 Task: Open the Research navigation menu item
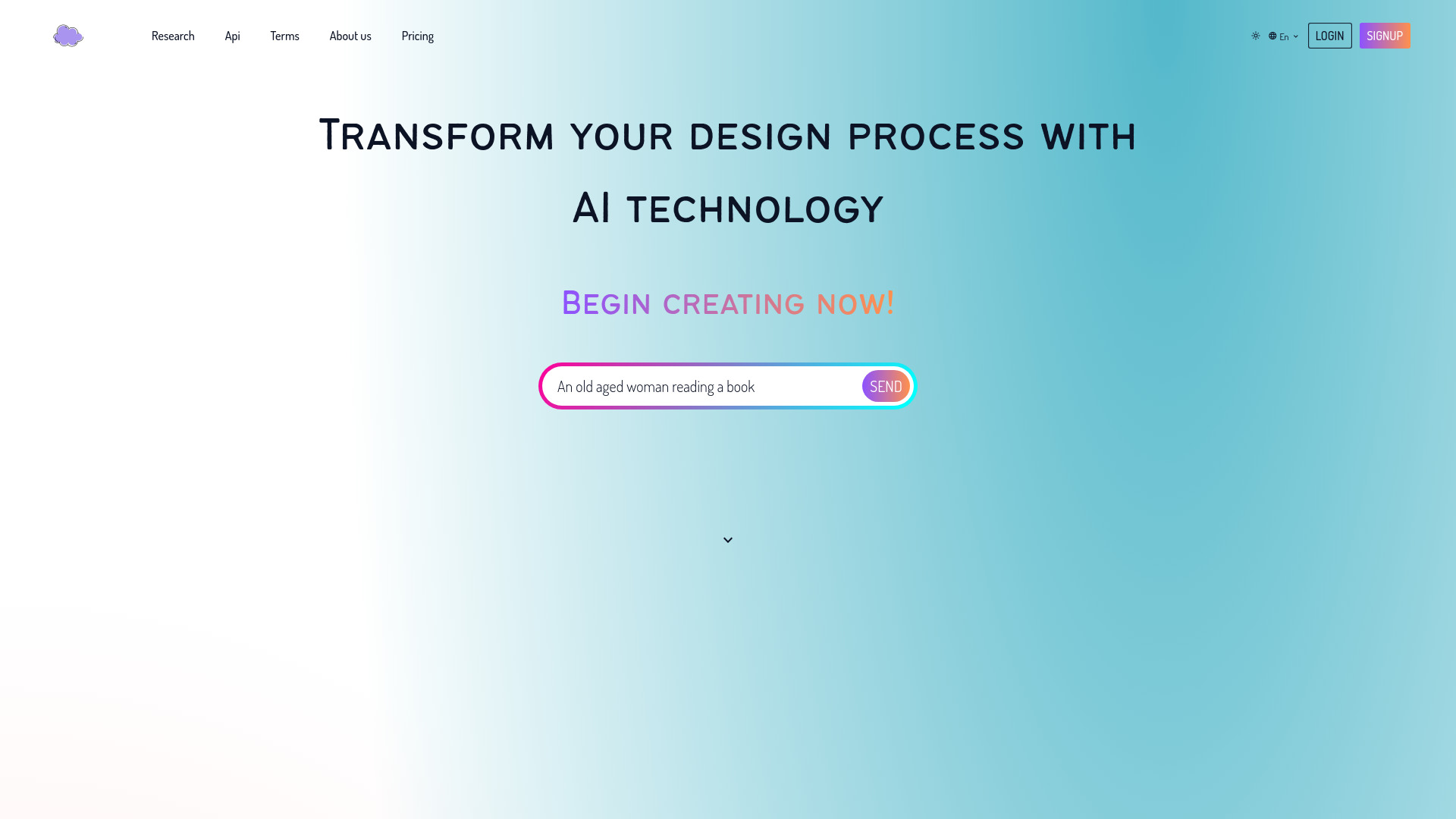(x=173, y=35)
